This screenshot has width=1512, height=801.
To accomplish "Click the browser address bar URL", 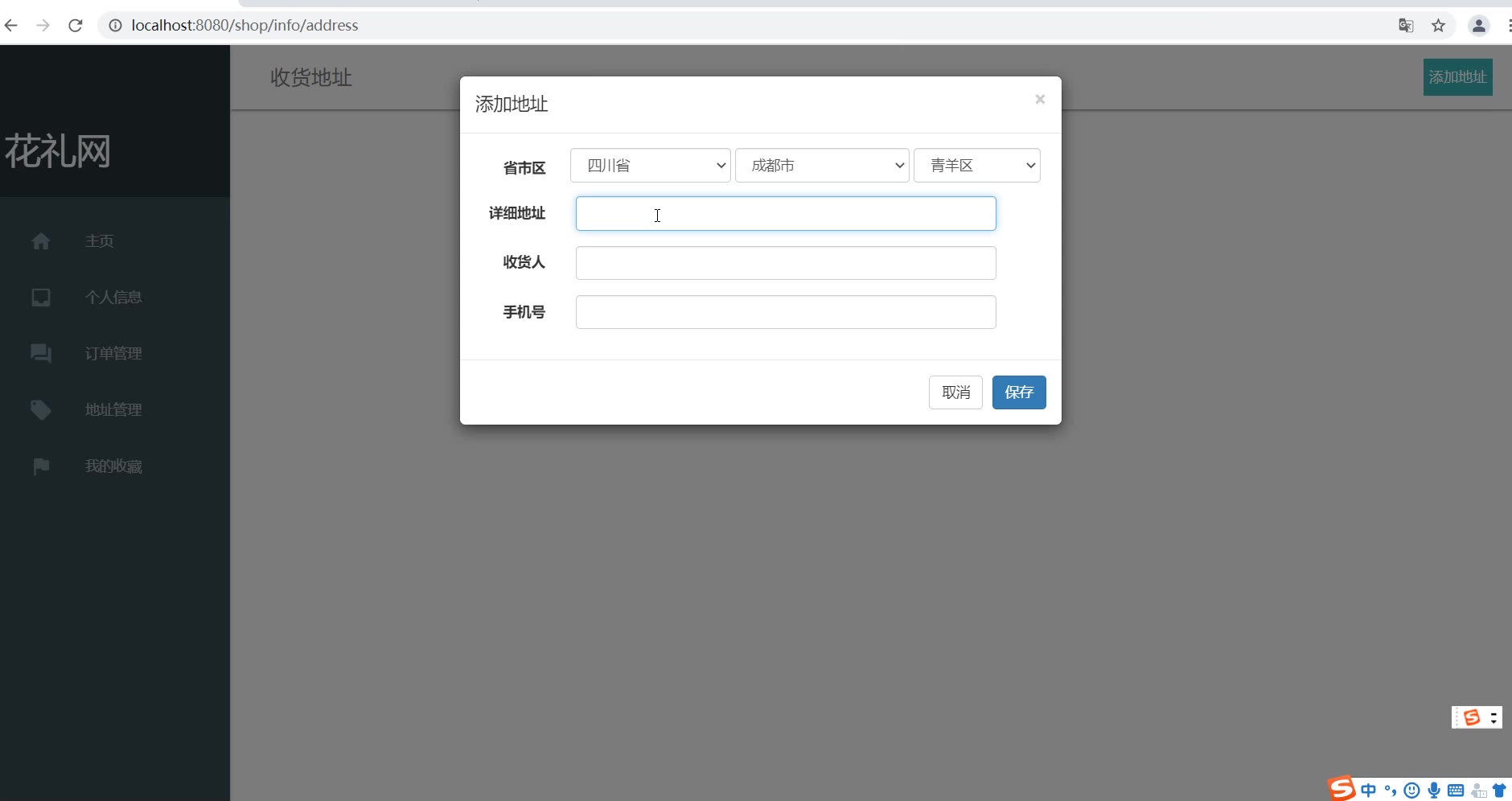I will (244, 26).
